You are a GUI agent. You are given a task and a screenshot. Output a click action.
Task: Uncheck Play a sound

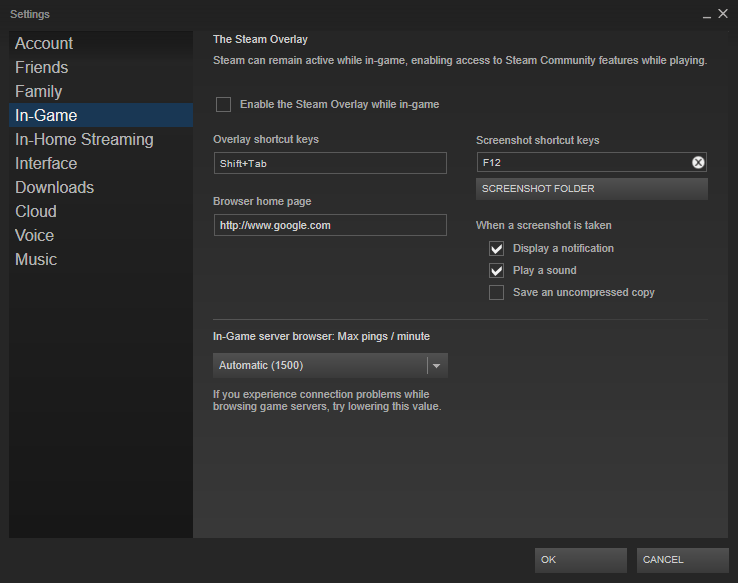[x=497, y=271]
